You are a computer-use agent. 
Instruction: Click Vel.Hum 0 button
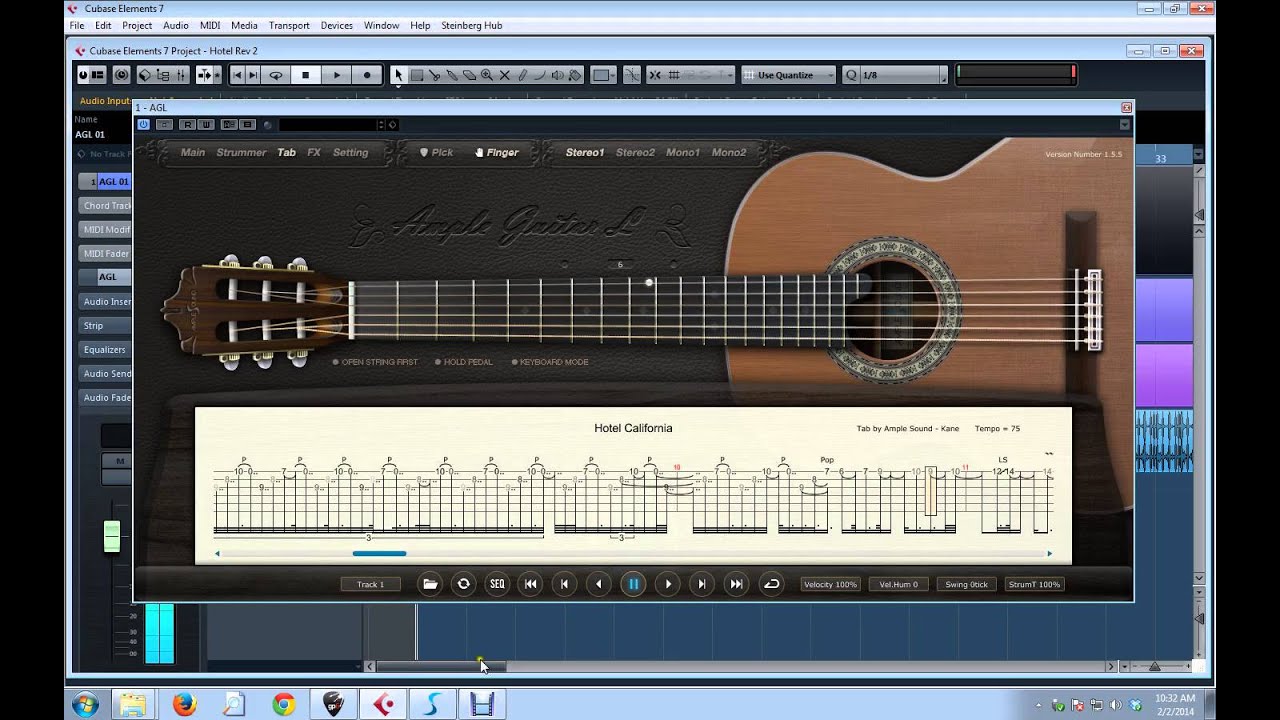pyautogui.click(x=898, y=584)
